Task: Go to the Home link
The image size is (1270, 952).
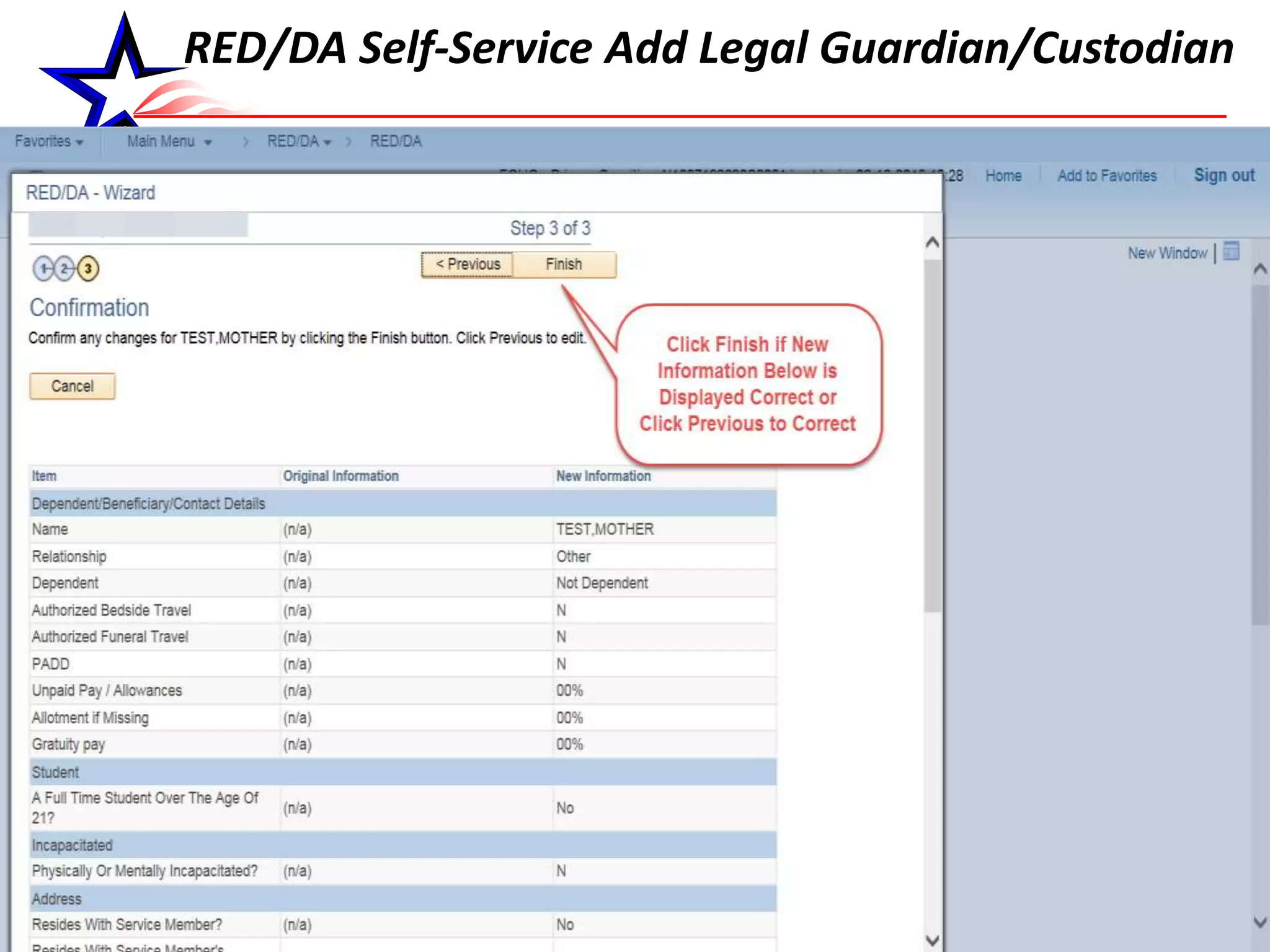Action: click(x=1003, y=176)
